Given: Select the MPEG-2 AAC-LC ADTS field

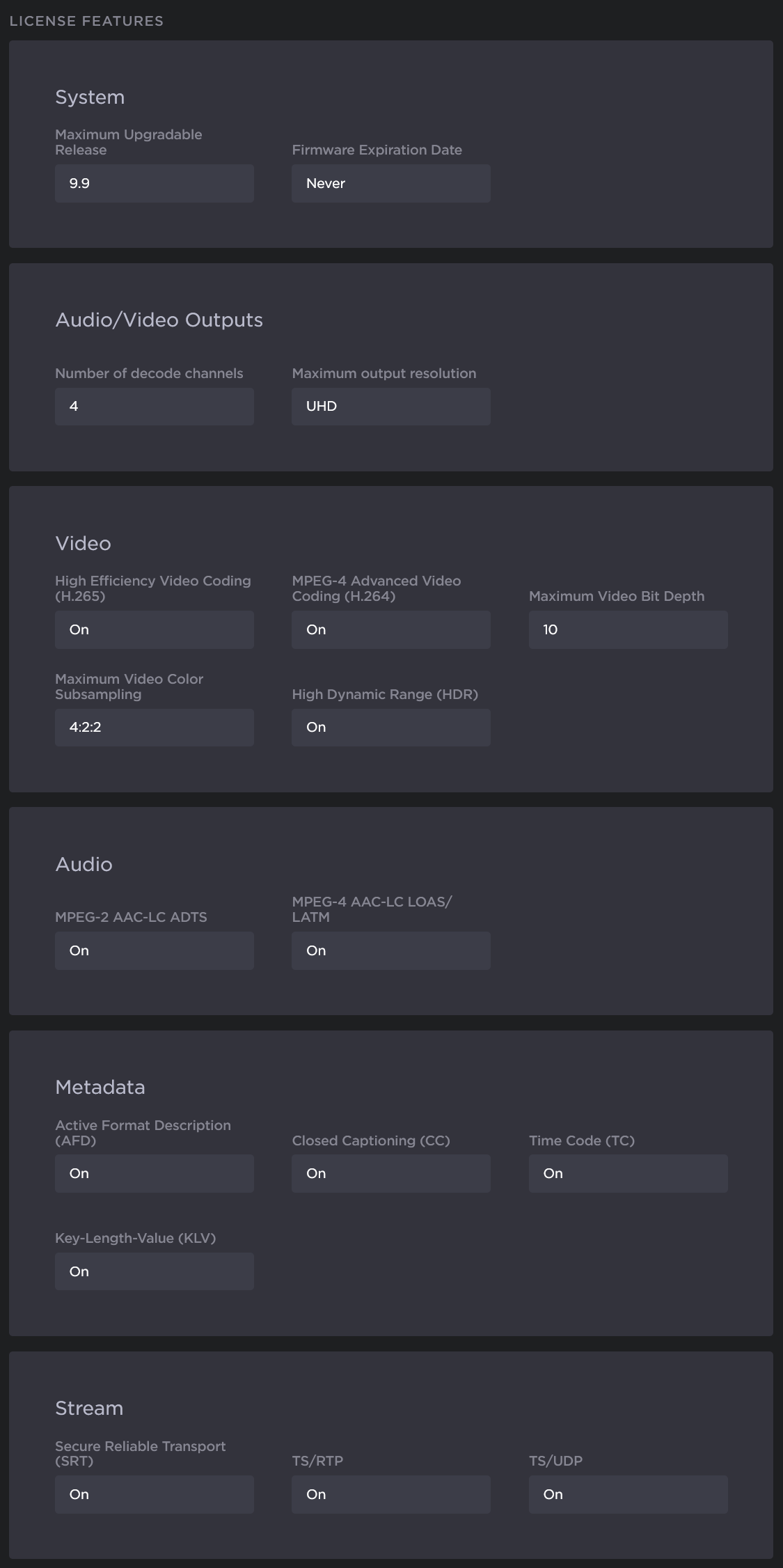Looking at the screenshot, I should [x=154, y=950].
